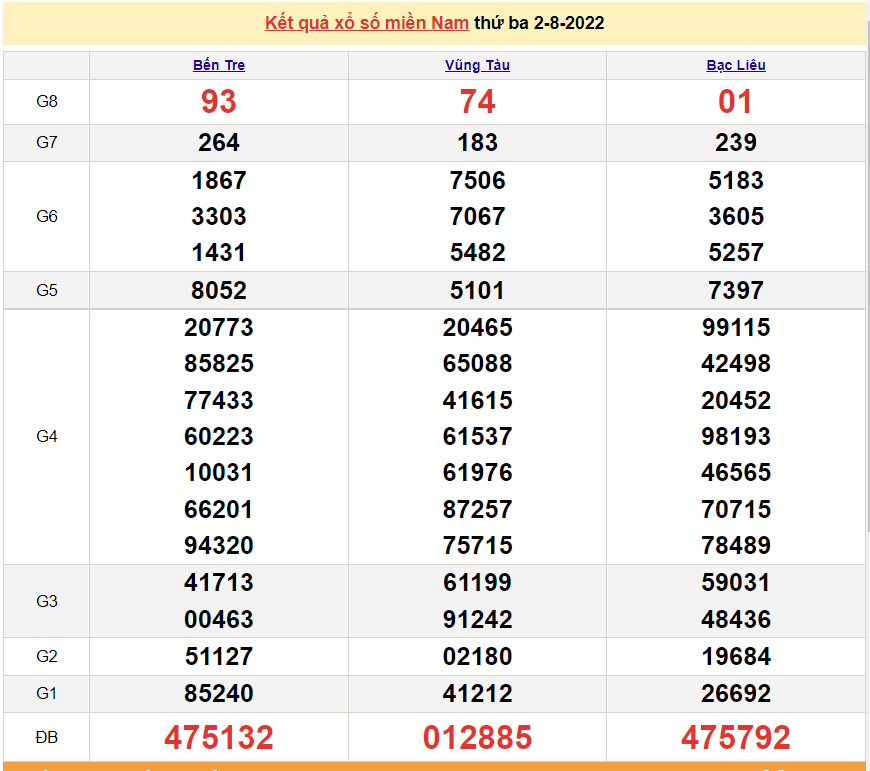The height and width of the screenshot is (771, 870).
Task: Select G1 result 85240 for Bến Tre
Action: [219, 693]
